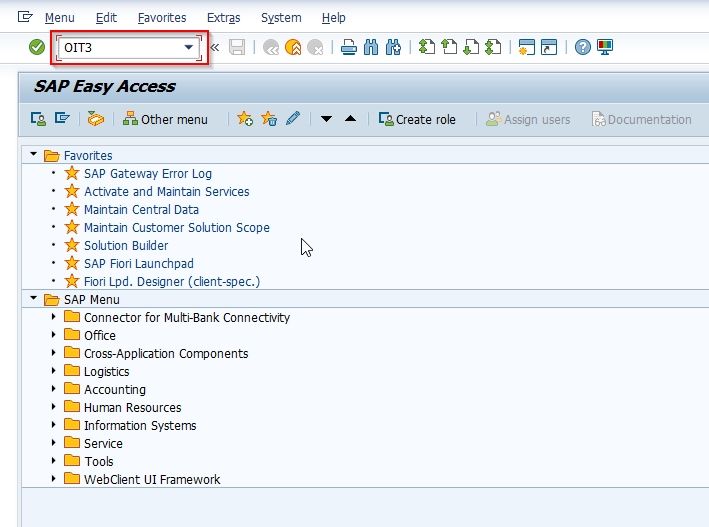Click the green Enter checkmark icon

click(37, 47)
